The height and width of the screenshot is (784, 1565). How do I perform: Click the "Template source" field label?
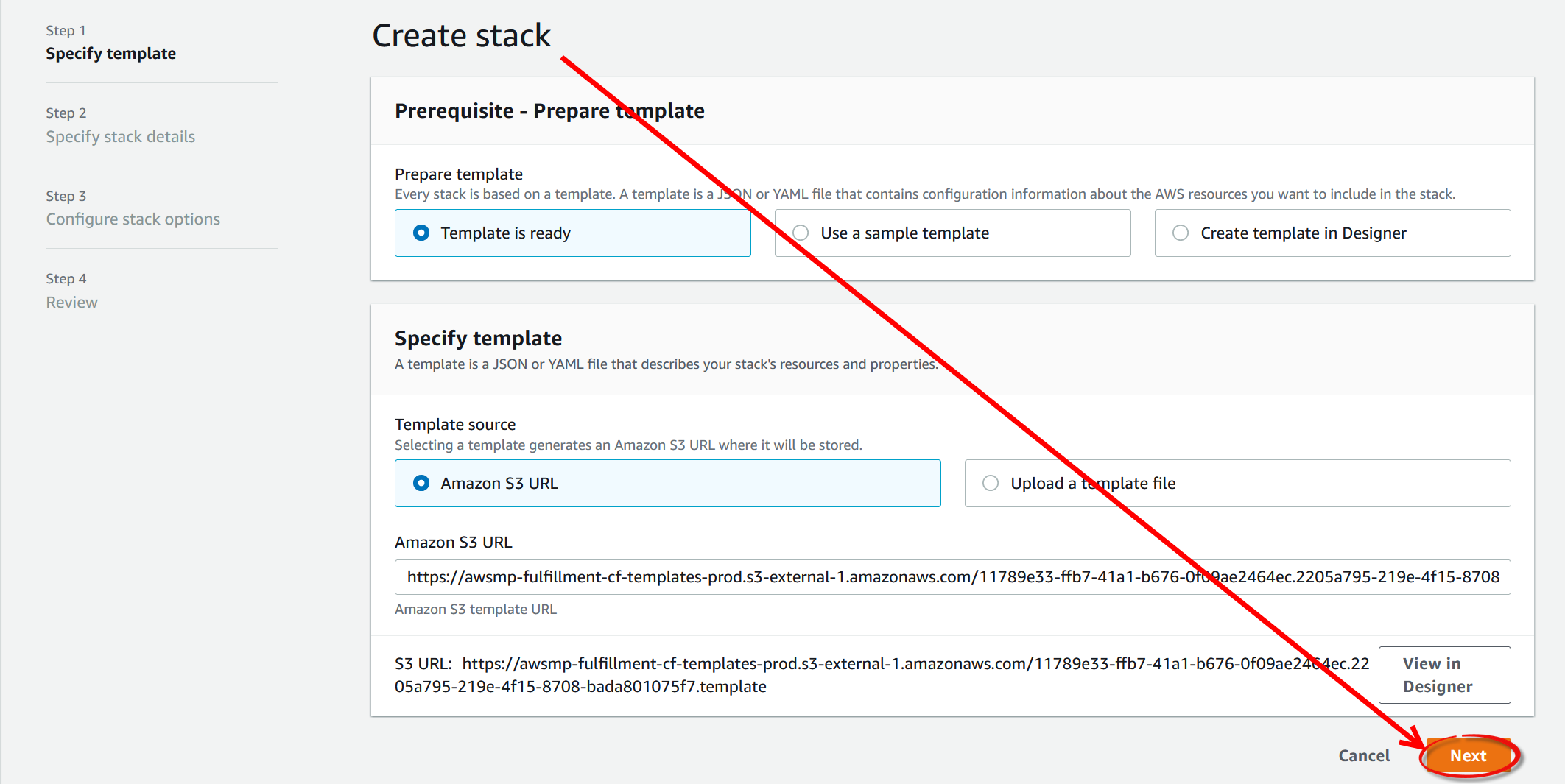(x=455, y=425)
